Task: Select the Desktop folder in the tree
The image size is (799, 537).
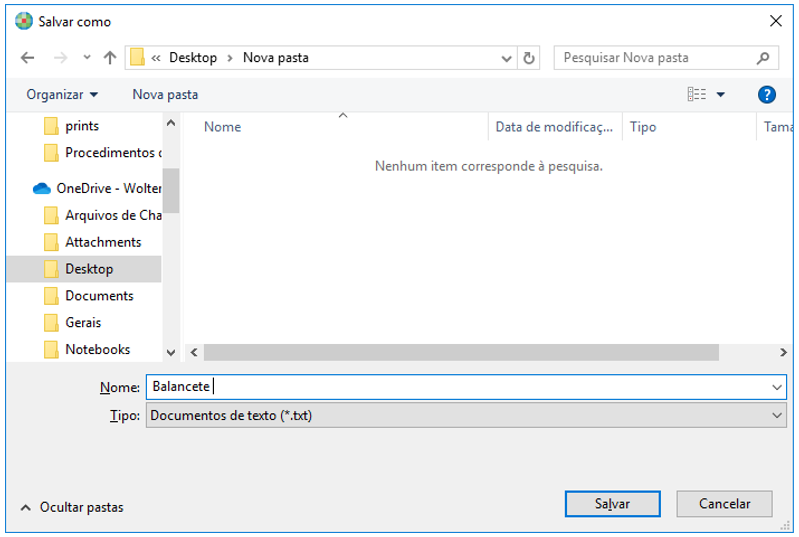Action: click(84, 269)
